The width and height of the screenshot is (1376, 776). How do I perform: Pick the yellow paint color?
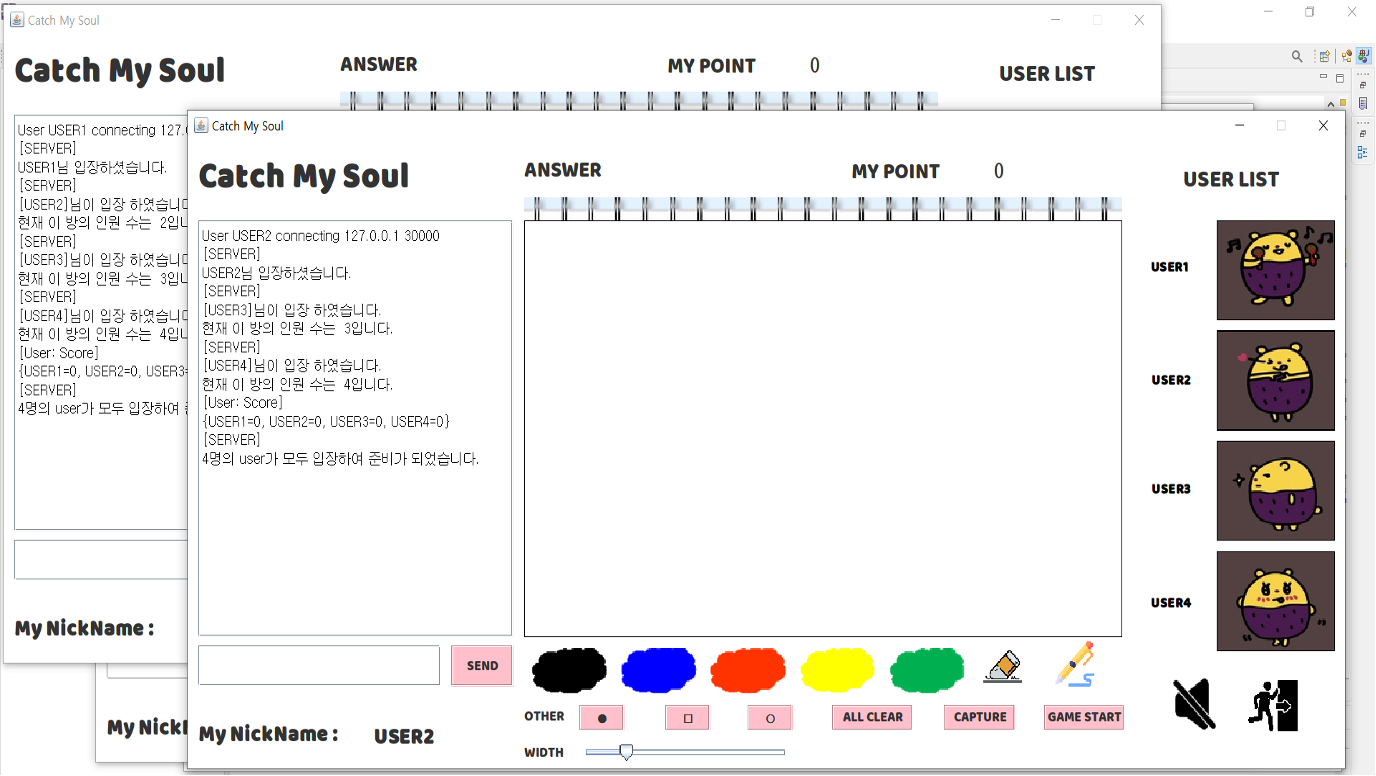pos(838,670)
